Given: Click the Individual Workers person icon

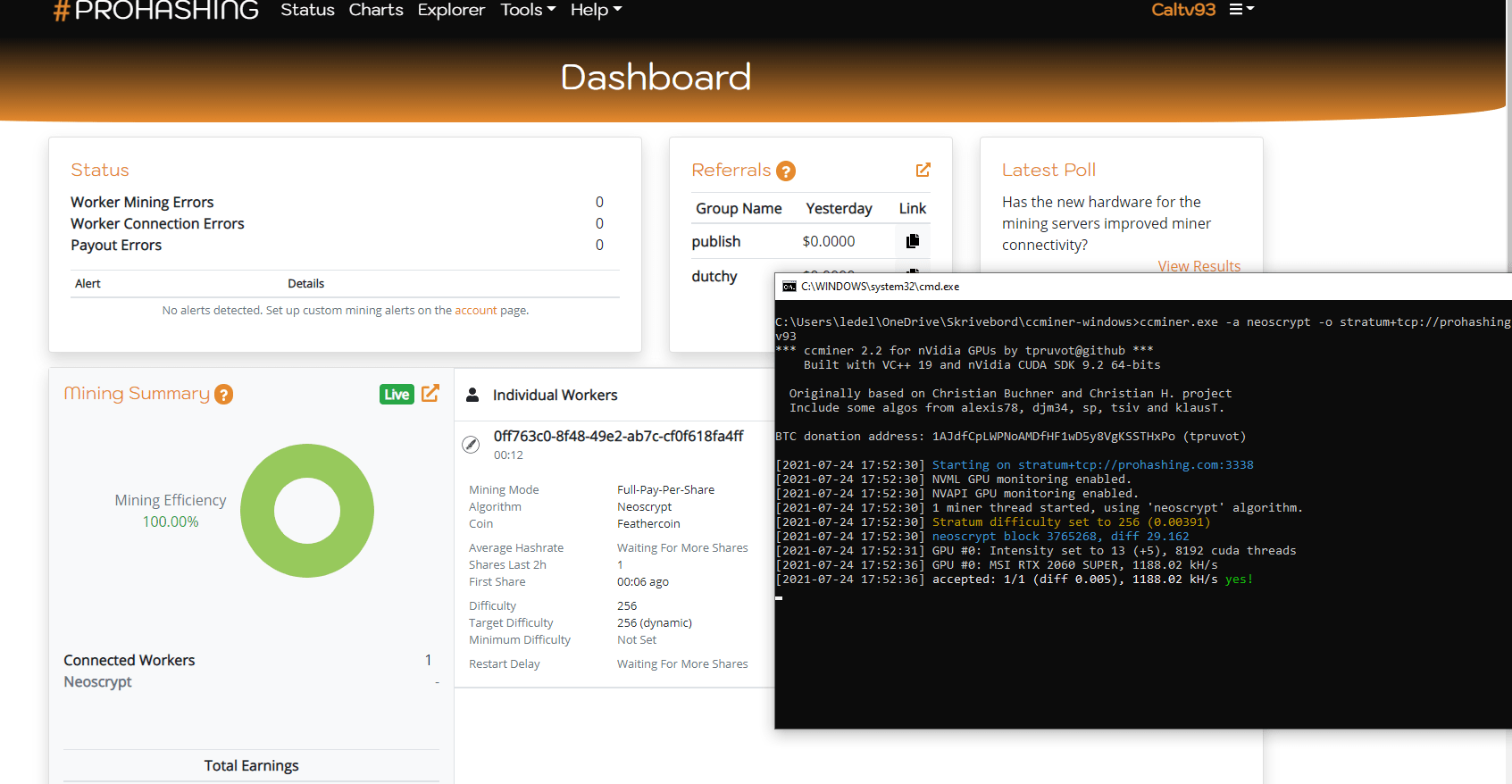Looking at the screenshot, I should coord(473,395).
